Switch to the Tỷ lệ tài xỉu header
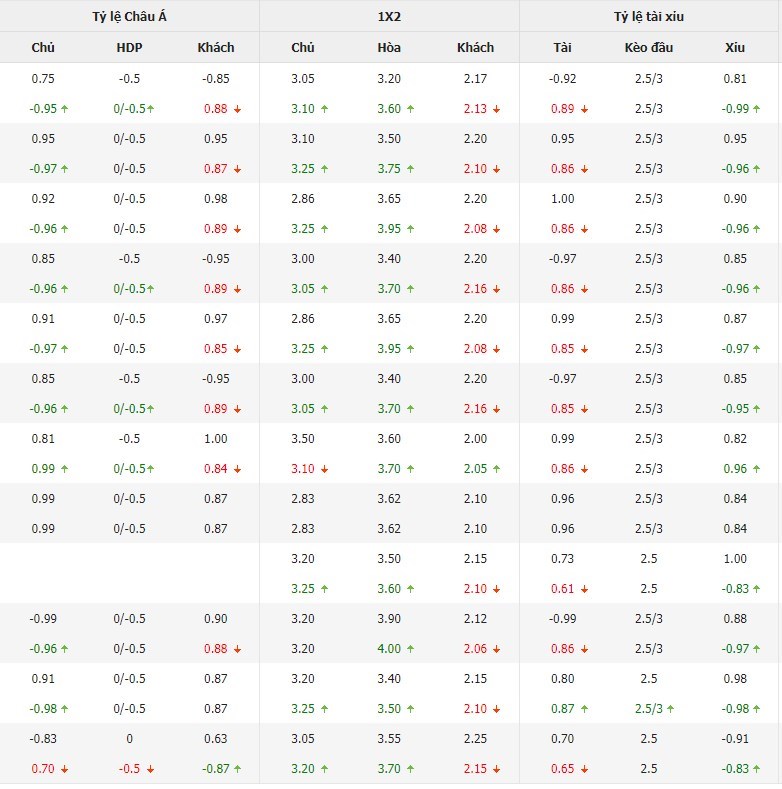 click(x=649, y=17)
